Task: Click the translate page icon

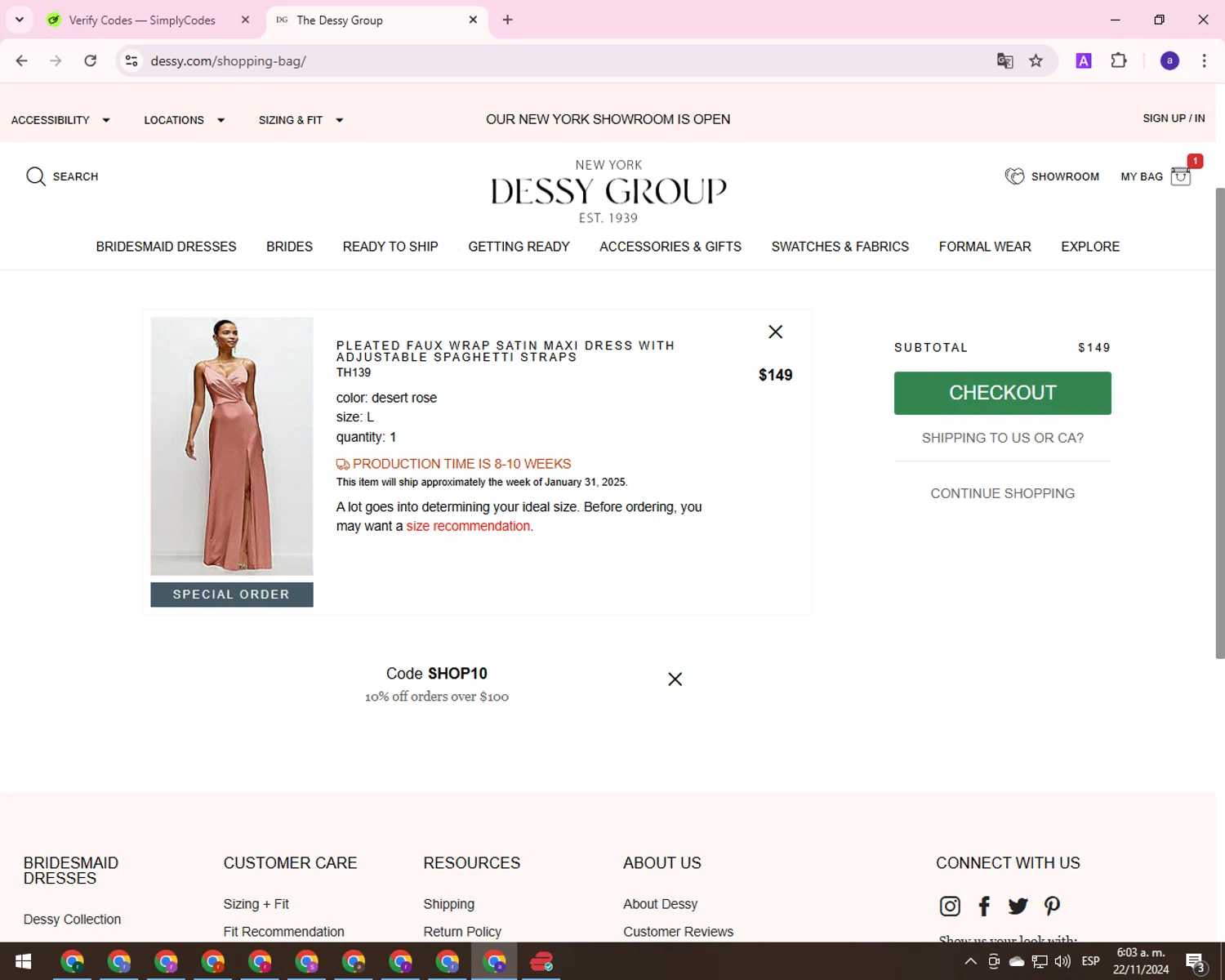Action: pyautogui.click(x=1005, y=60)
